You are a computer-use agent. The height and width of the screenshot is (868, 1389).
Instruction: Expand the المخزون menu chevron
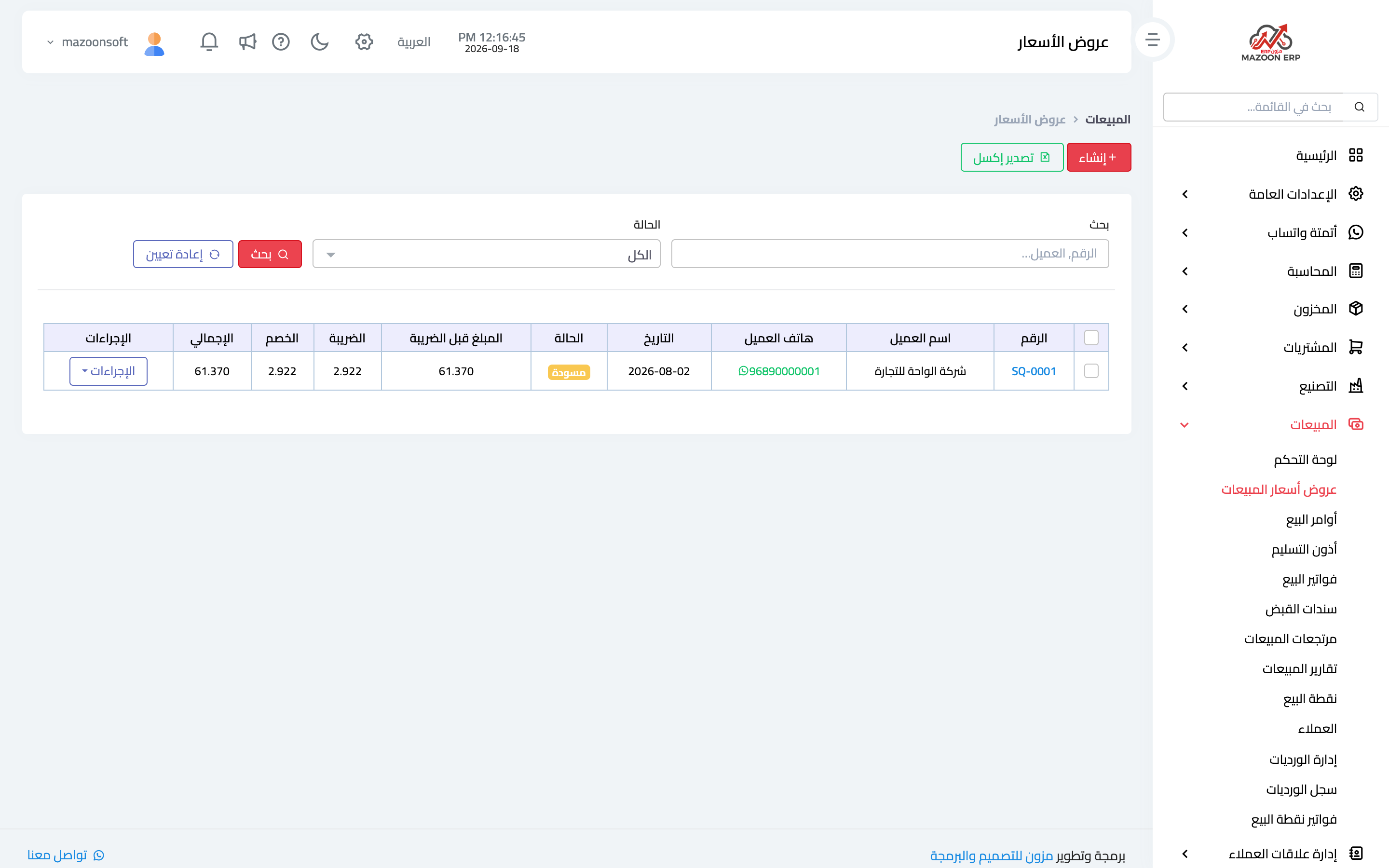tap(1185, 309)
